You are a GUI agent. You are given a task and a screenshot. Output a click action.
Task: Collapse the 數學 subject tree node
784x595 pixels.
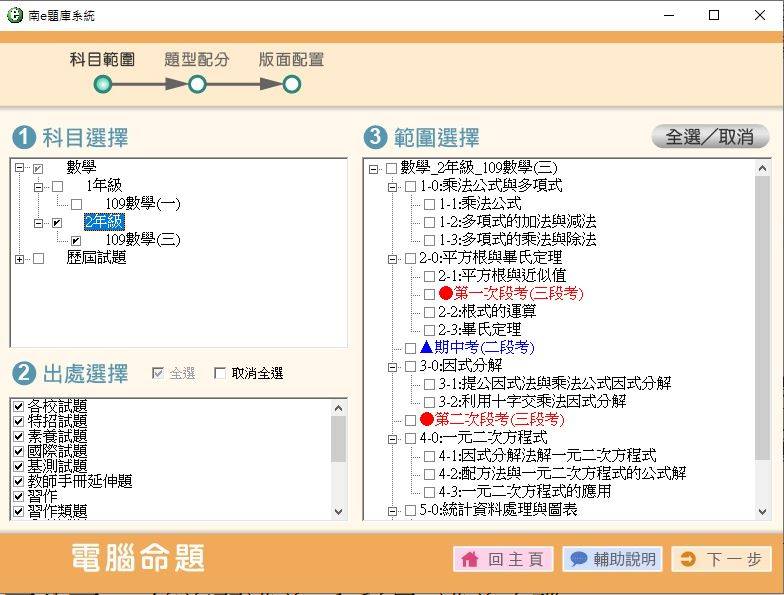pos(20,168)
